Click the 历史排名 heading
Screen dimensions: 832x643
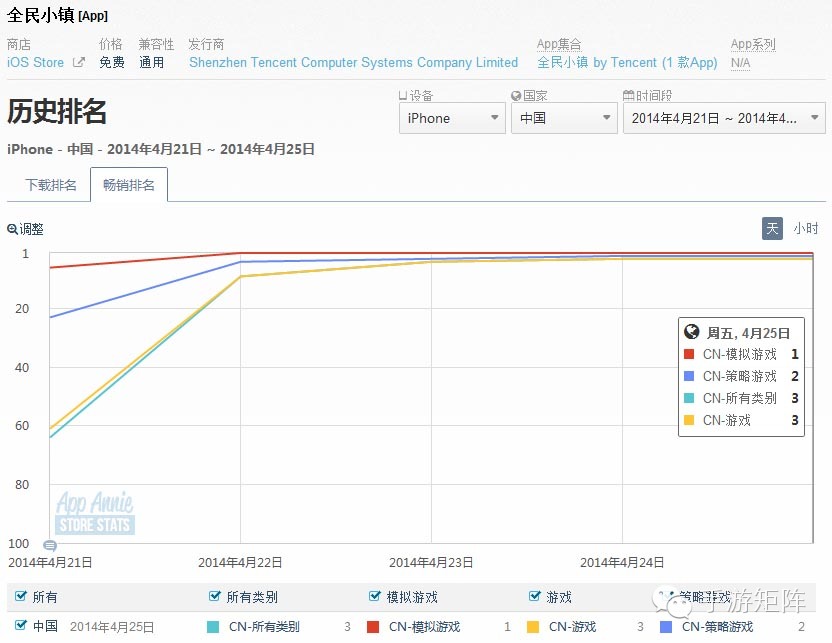click(57, 112)
